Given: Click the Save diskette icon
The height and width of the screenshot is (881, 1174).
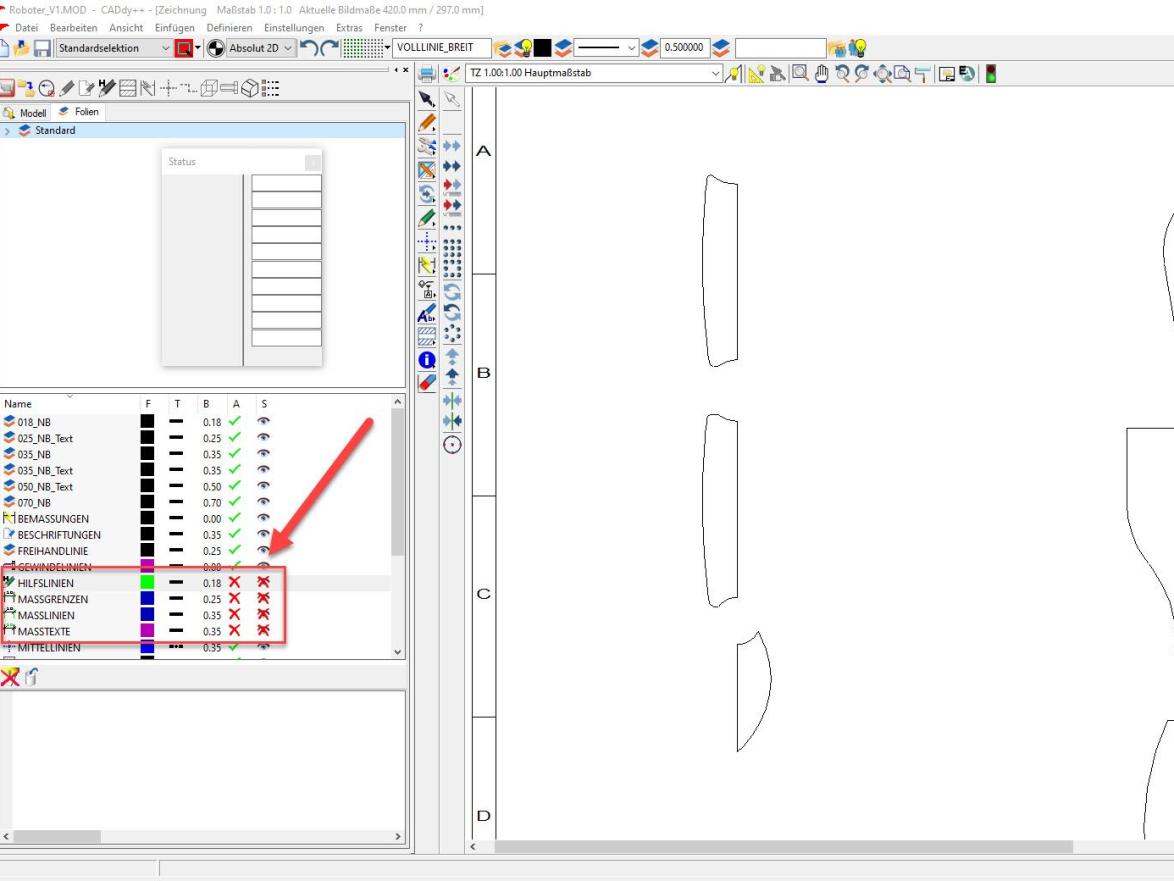Looking at the screenshot, I should point(41,48).
